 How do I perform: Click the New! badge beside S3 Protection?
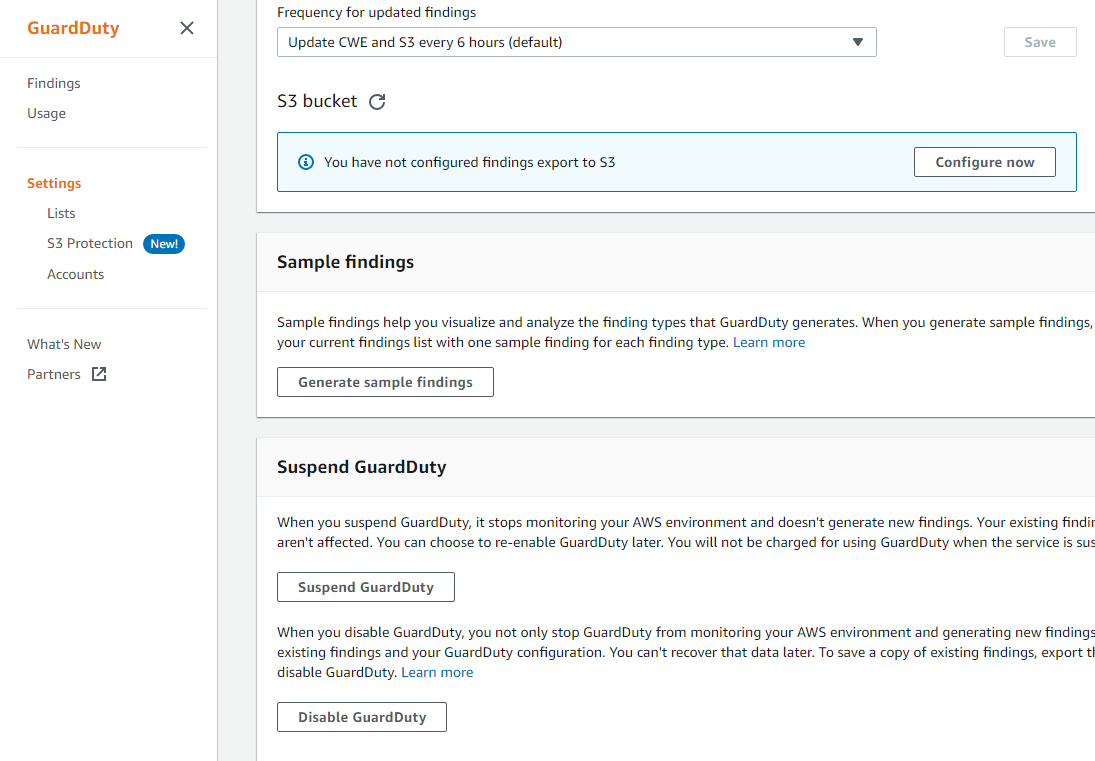(164, 244)
